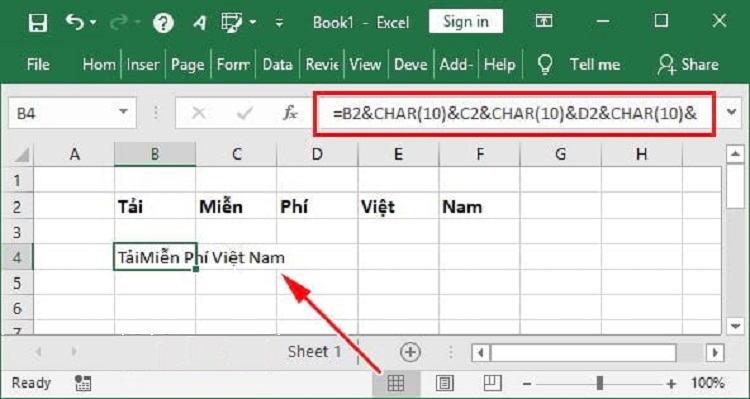Open the Undo history dropdown arrow
The image size is (750, 399).
(x=92, y=22)
